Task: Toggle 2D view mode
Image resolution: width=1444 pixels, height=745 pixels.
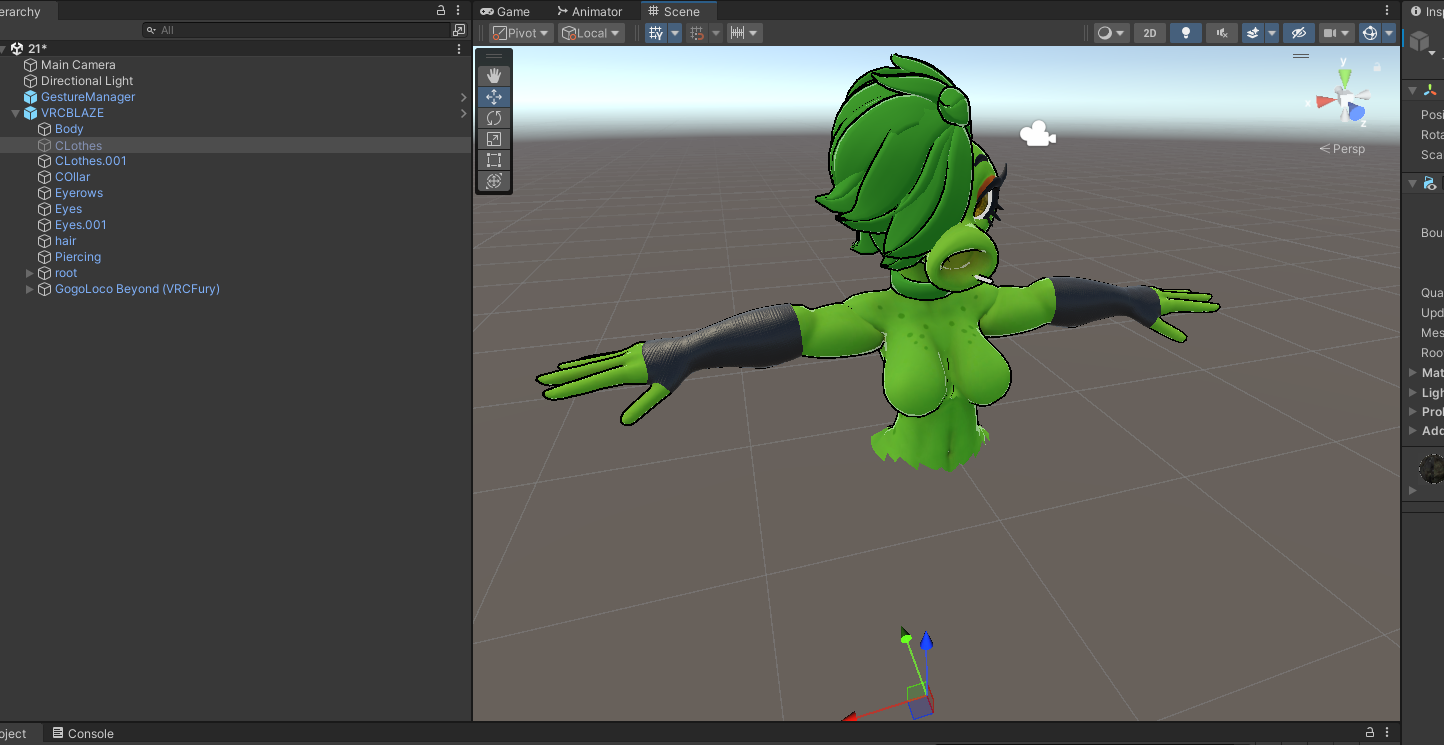Action: coord(1150,33)
